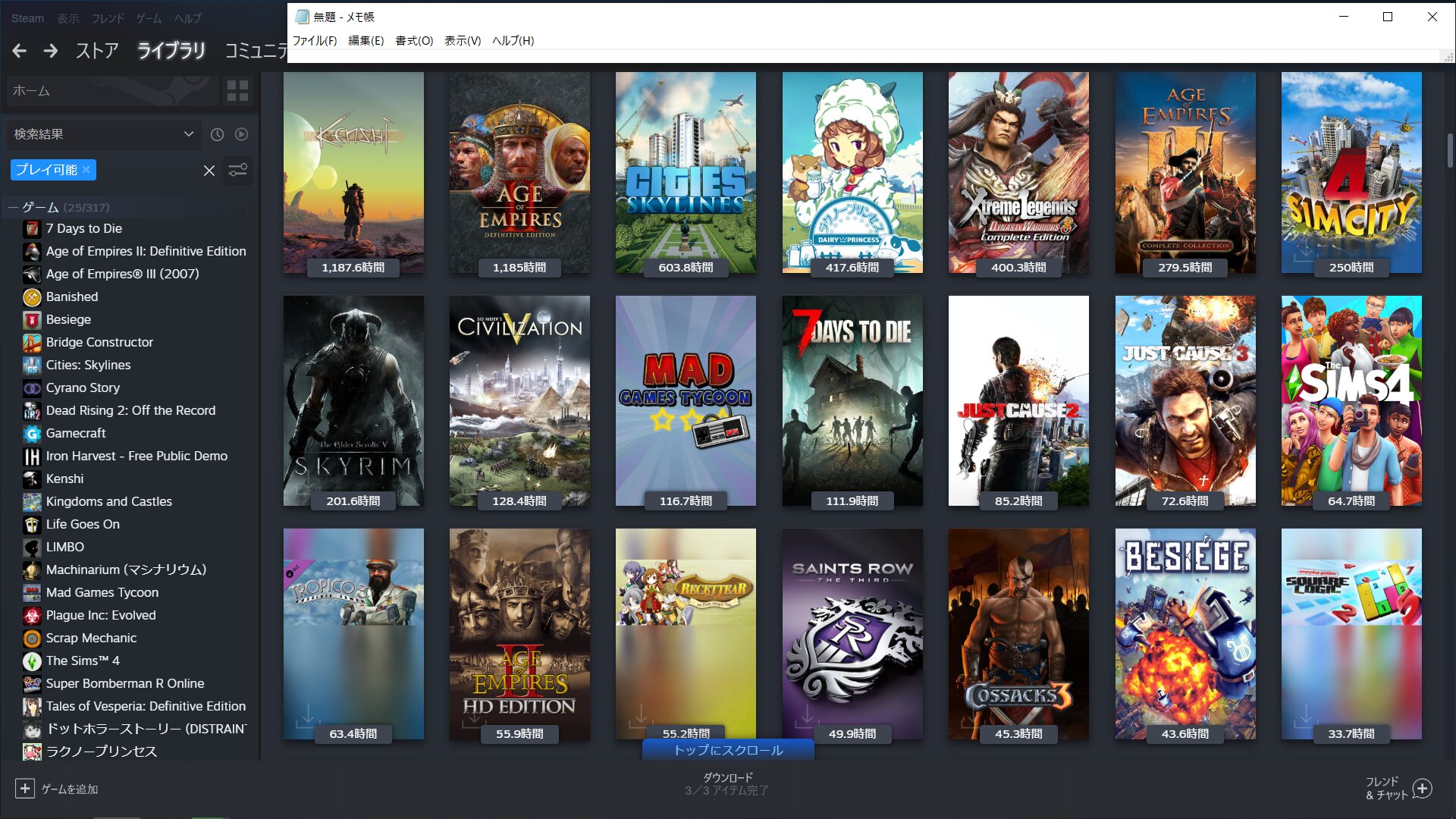Open advanced filter settings icon

coord(237,170)
